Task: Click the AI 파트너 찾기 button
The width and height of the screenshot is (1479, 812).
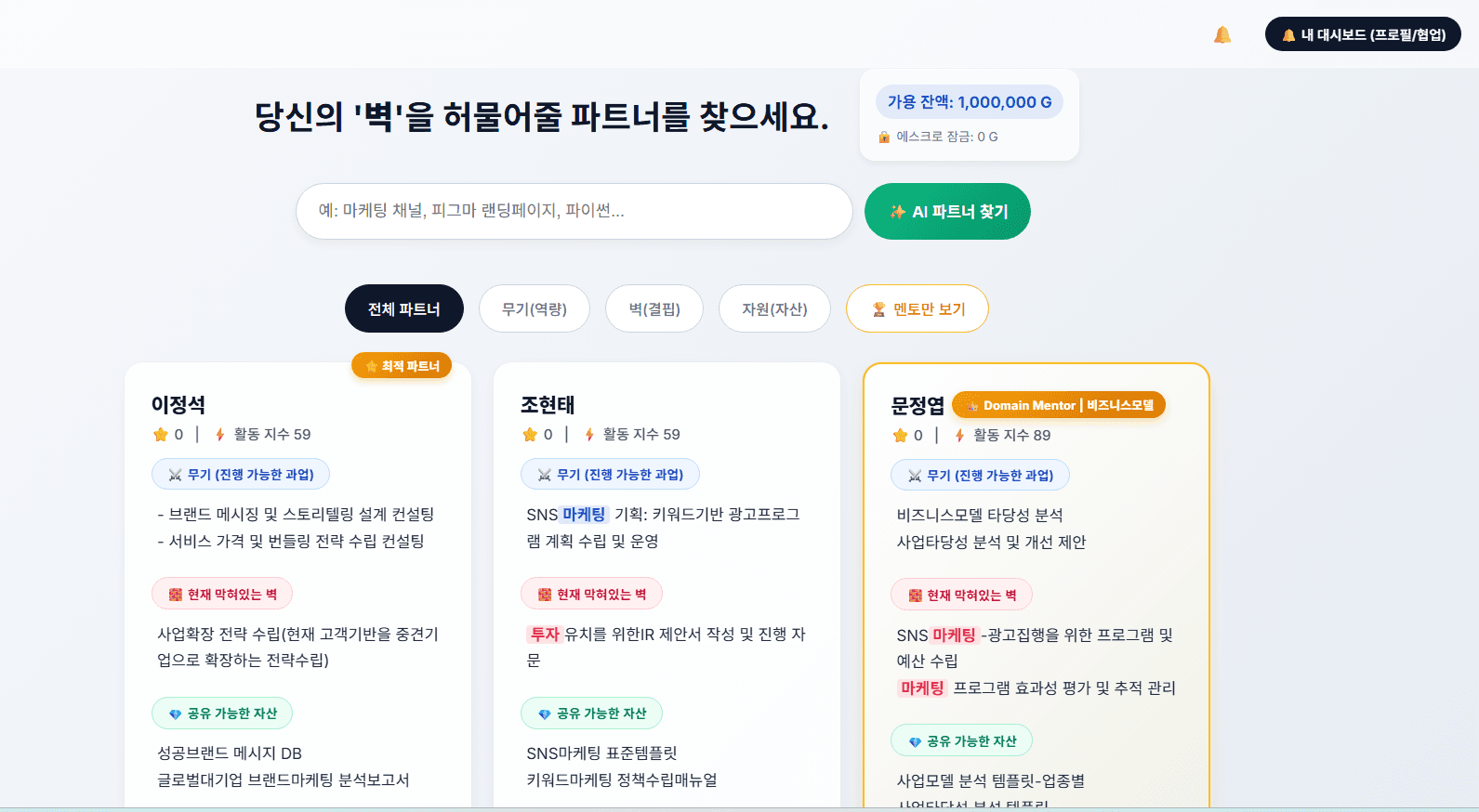Action: (947, 211)
